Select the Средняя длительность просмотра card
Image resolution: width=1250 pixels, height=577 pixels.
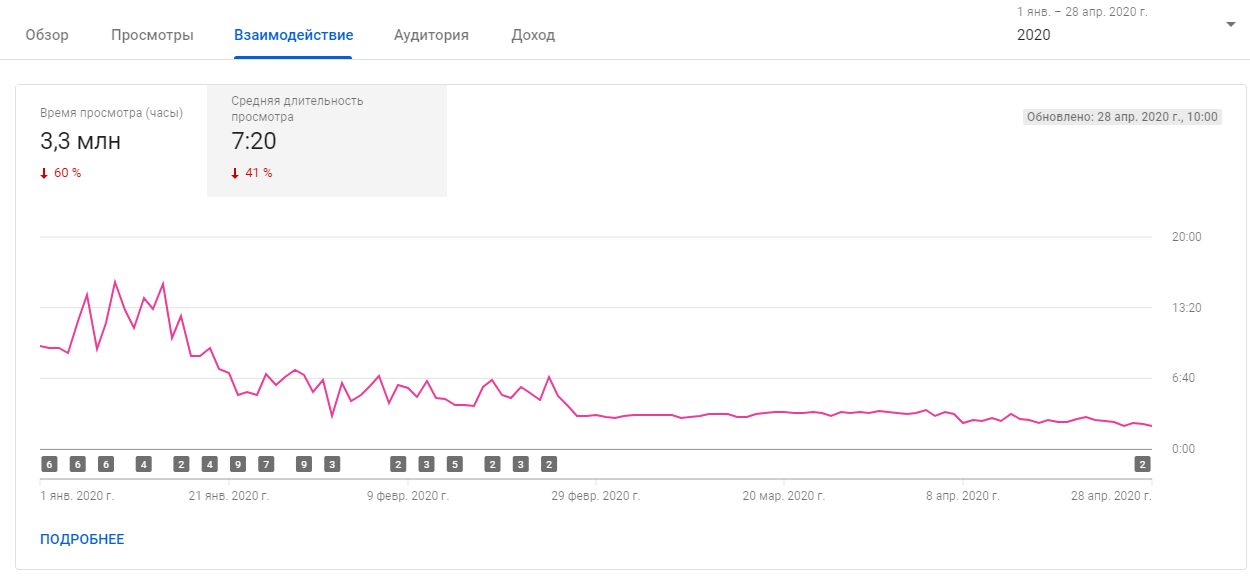tap(326, 141)
